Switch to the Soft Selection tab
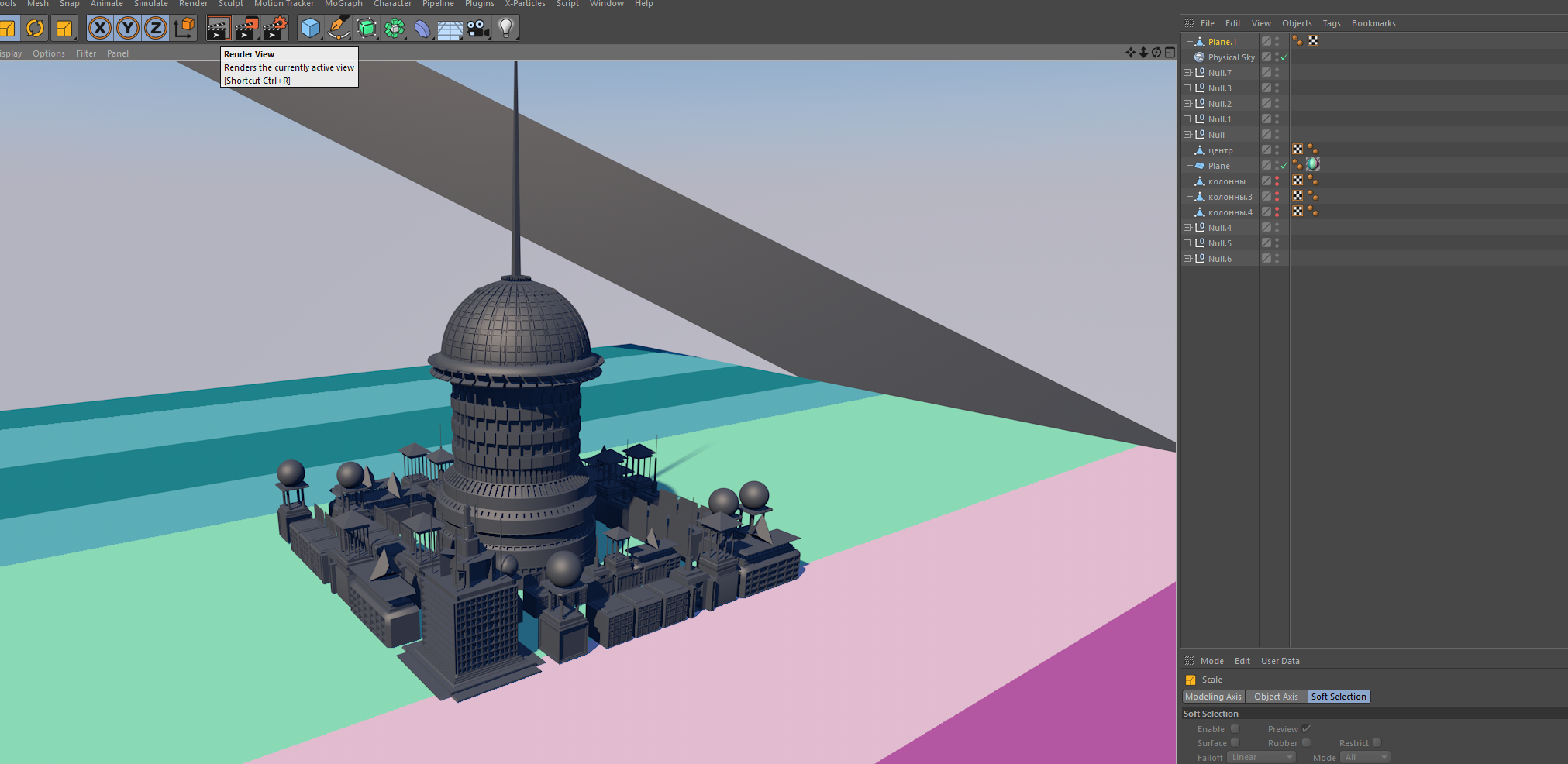This screenshot has height=764, width=1568. coord(1339,697)
